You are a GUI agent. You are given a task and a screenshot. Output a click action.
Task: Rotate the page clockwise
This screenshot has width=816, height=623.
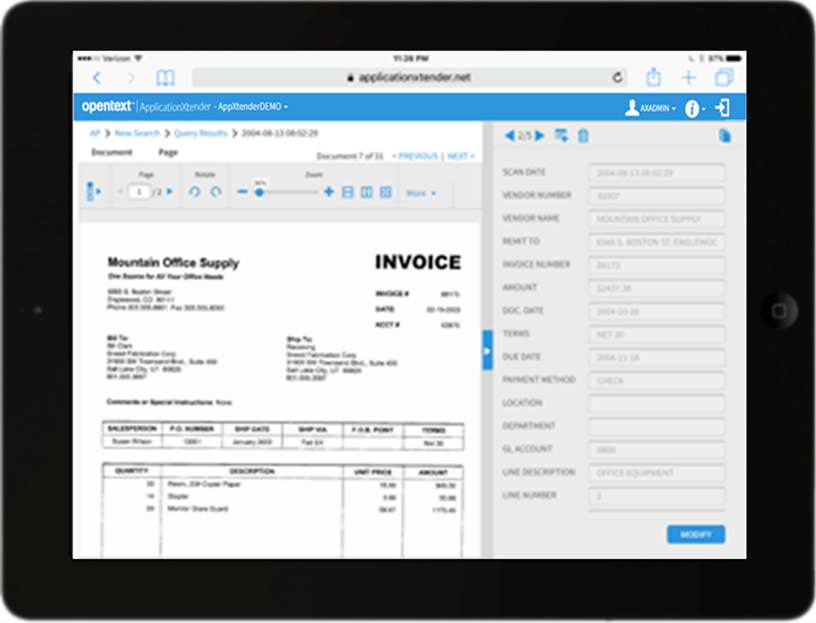216,192
